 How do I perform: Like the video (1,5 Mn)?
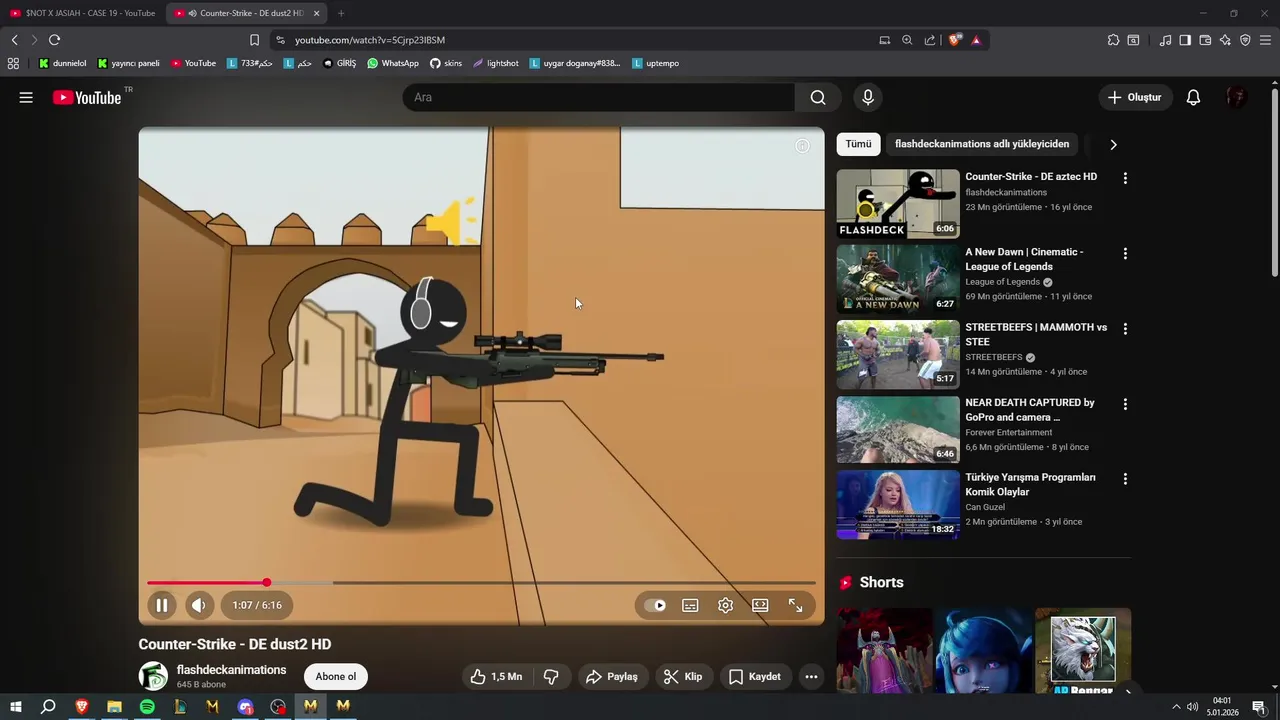click(x=497, y=677)
